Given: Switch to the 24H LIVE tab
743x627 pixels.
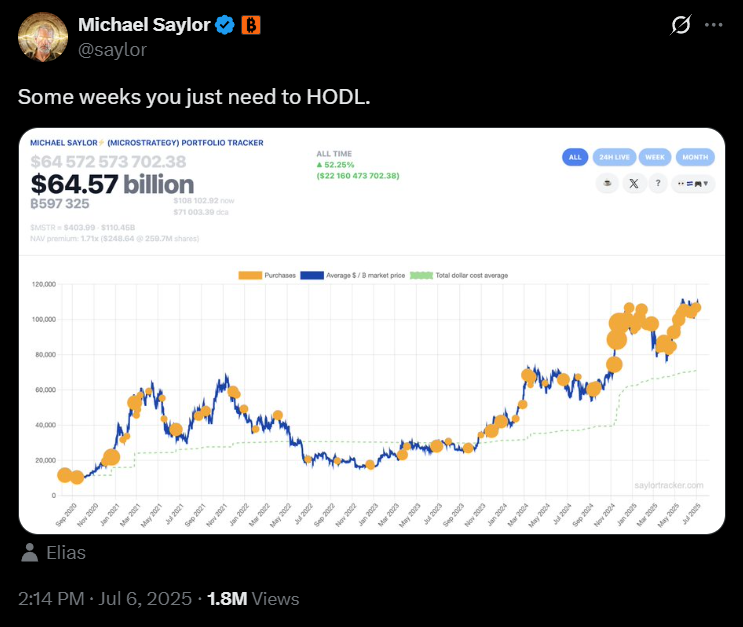Looking at the screenshot, I should tap(614, 157).
